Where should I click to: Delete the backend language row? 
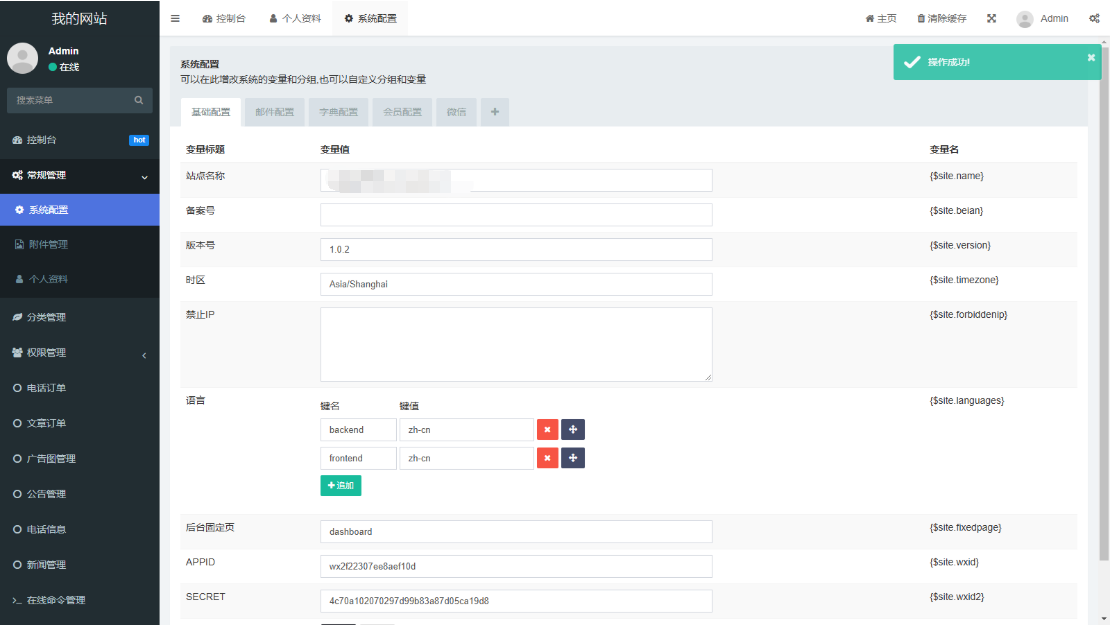tap(547, 430)
